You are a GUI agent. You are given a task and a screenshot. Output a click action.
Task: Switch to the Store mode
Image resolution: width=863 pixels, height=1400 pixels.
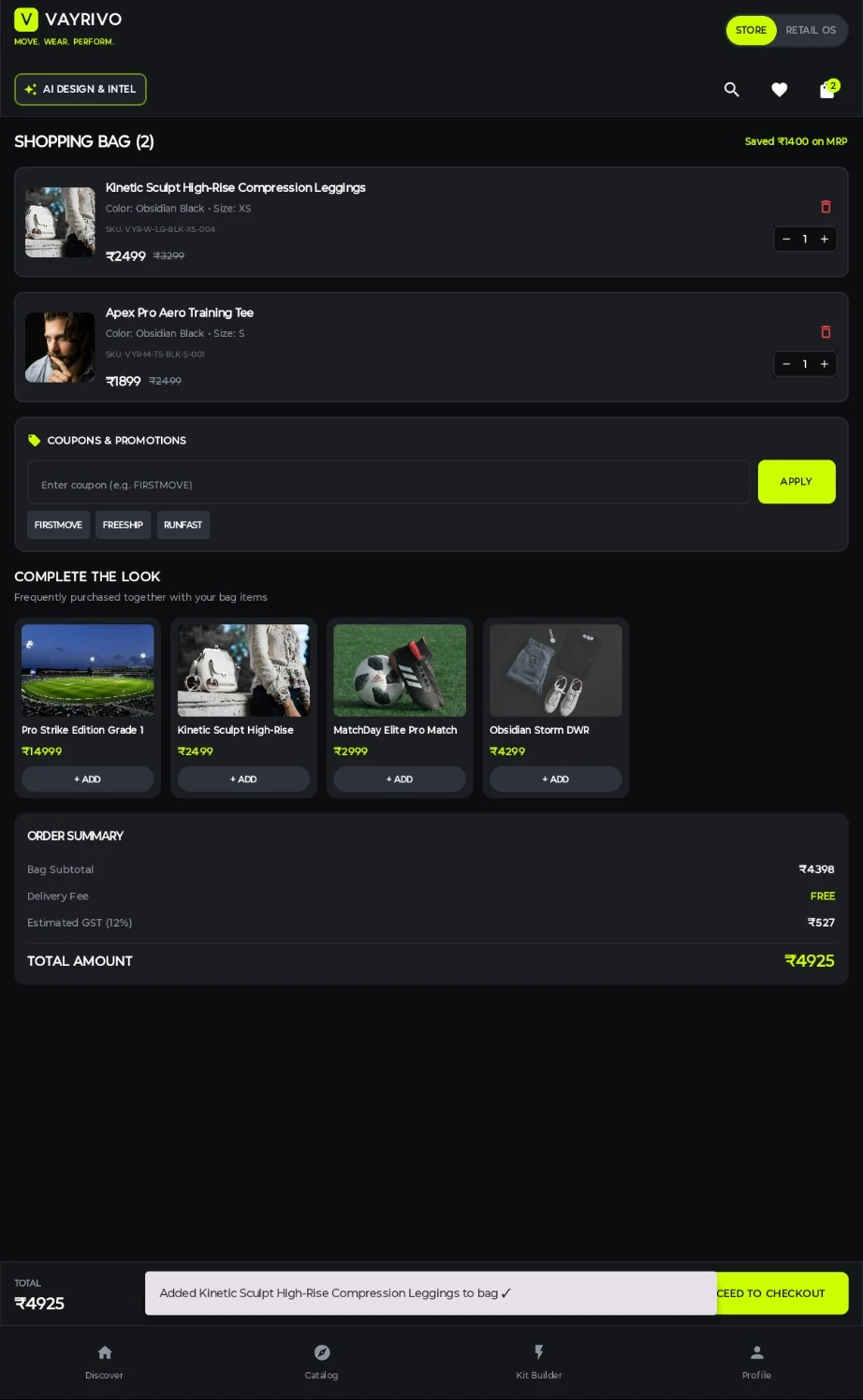(x=751, y=30)
